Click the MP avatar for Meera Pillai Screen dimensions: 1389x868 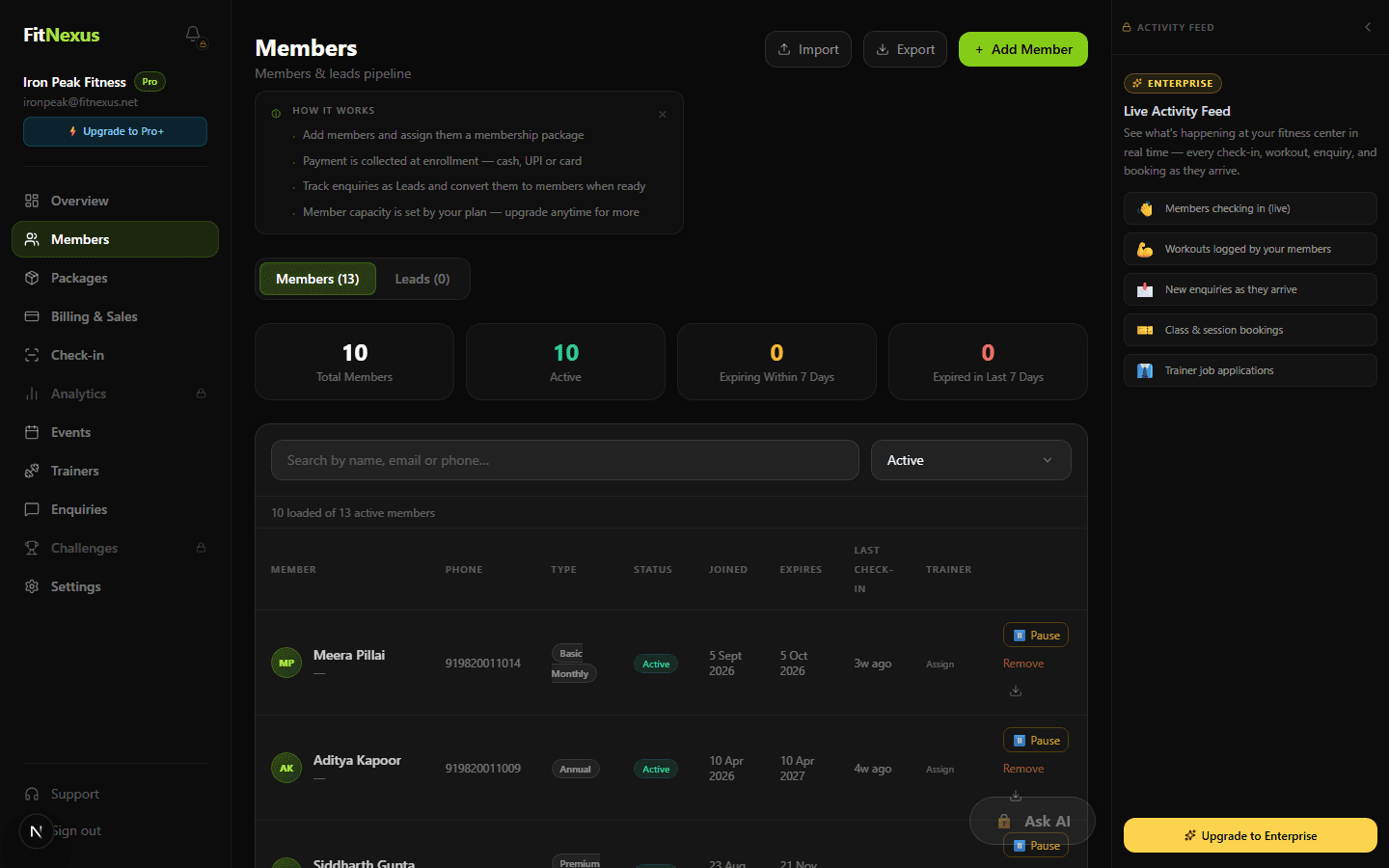point(286,663)
